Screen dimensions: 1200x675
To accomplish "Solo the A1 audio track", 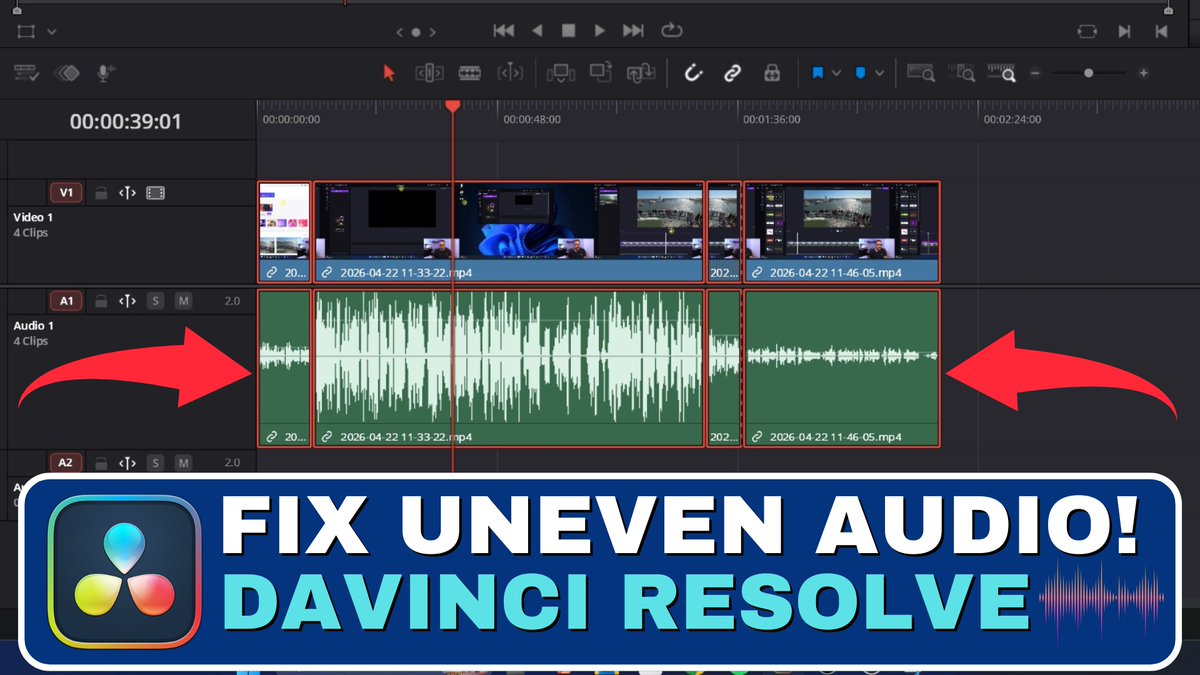I will [x=155, y=300].
